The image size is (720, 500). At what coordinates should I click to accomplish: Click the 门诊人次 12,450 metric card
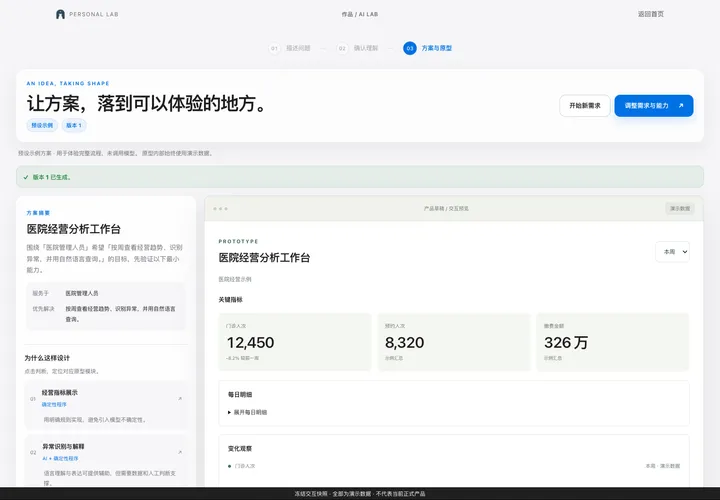click(x=295, y=342)
